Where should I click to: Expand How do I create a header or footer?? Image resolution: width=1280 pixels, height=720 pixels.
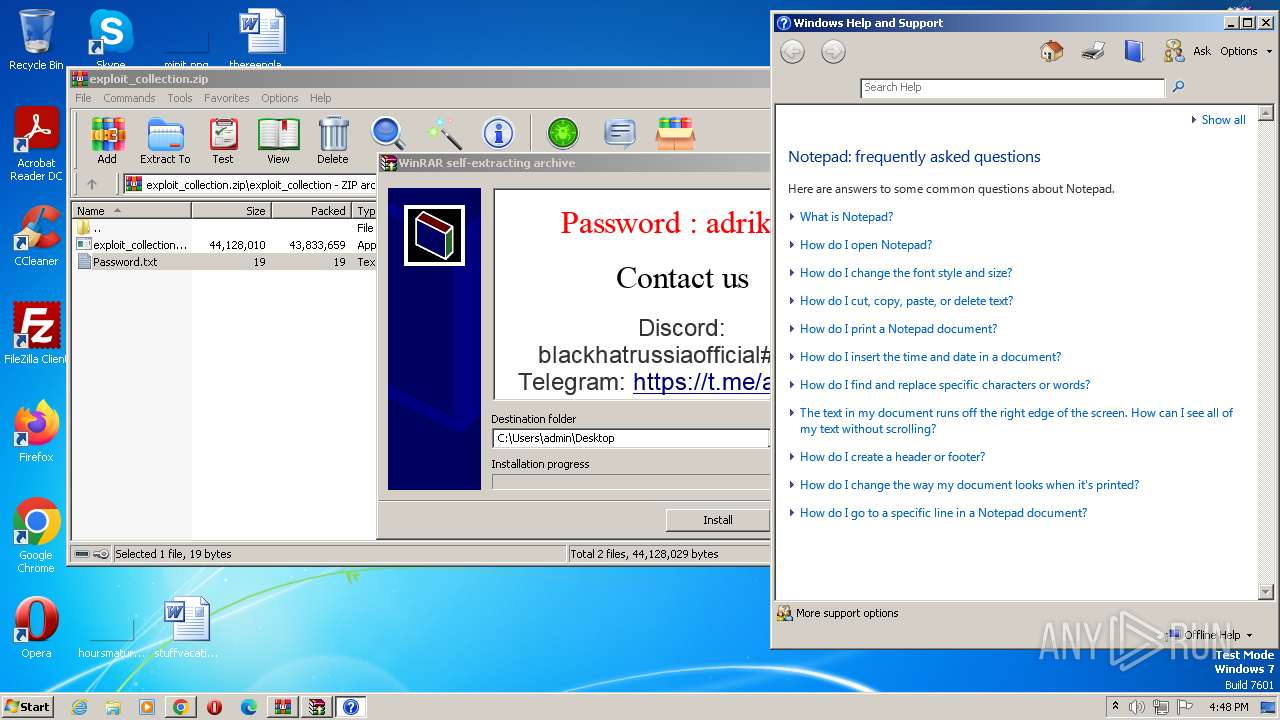(x=892, y=457)
